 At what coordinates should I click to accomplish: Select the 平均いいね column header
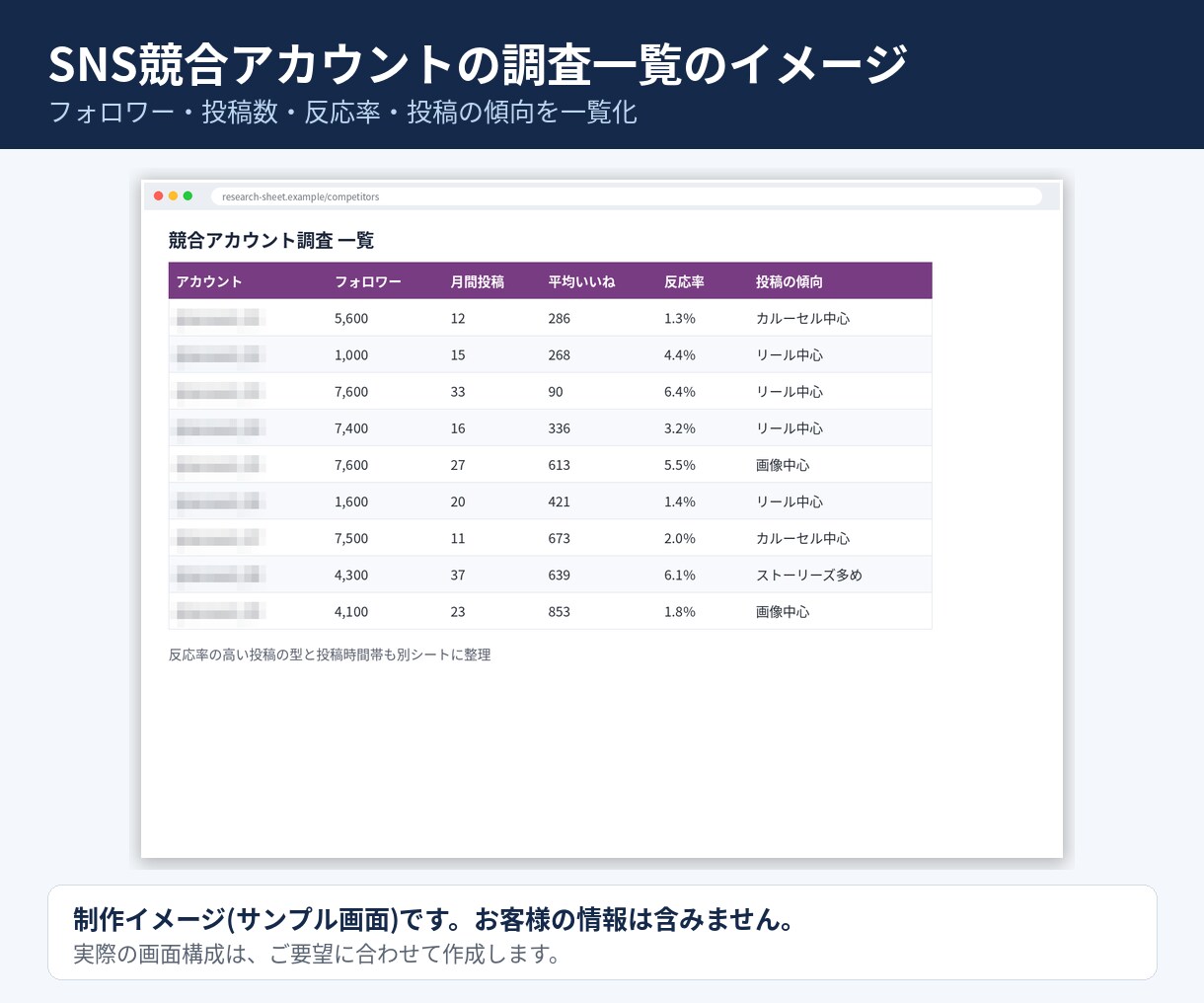pyautogui.click(x=581, y=281)
